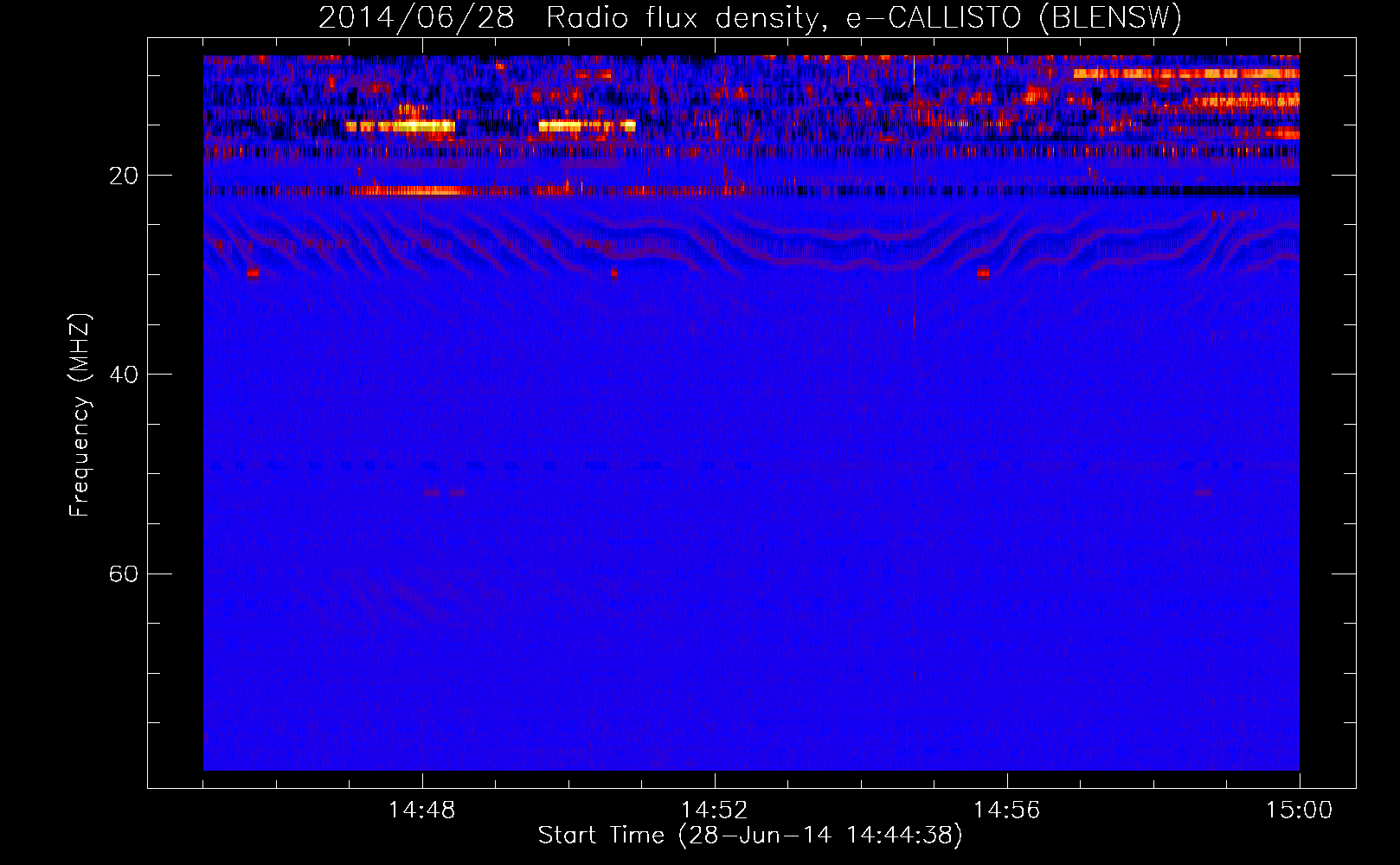This screenshot has width=1400, height=865.
Task: Click the 14:52 time tick label
Action: pos(715,811)
